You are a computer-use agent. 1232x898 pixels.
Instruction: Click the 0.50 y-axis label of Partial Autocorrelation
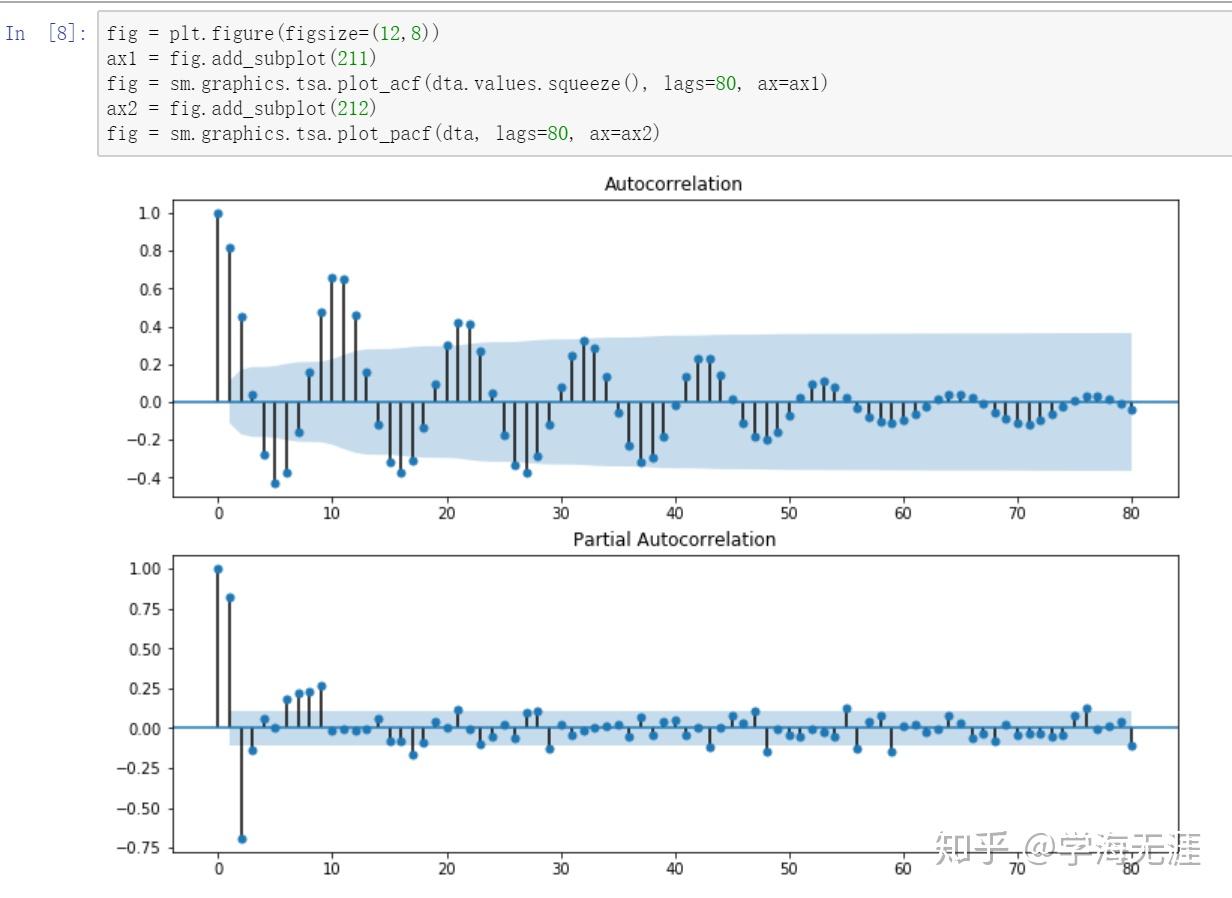click(x=145, y=649)
